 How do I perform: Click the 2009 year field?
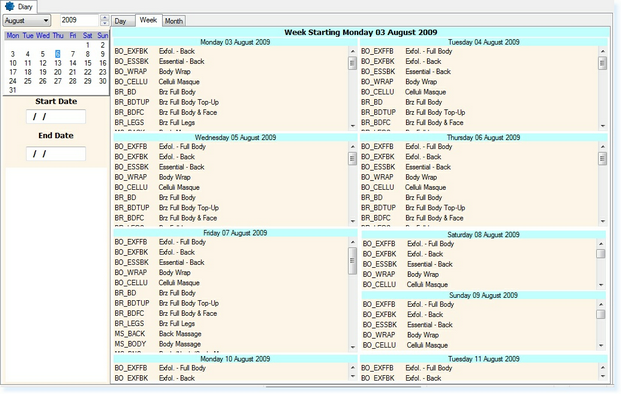(x=79, y=20)
